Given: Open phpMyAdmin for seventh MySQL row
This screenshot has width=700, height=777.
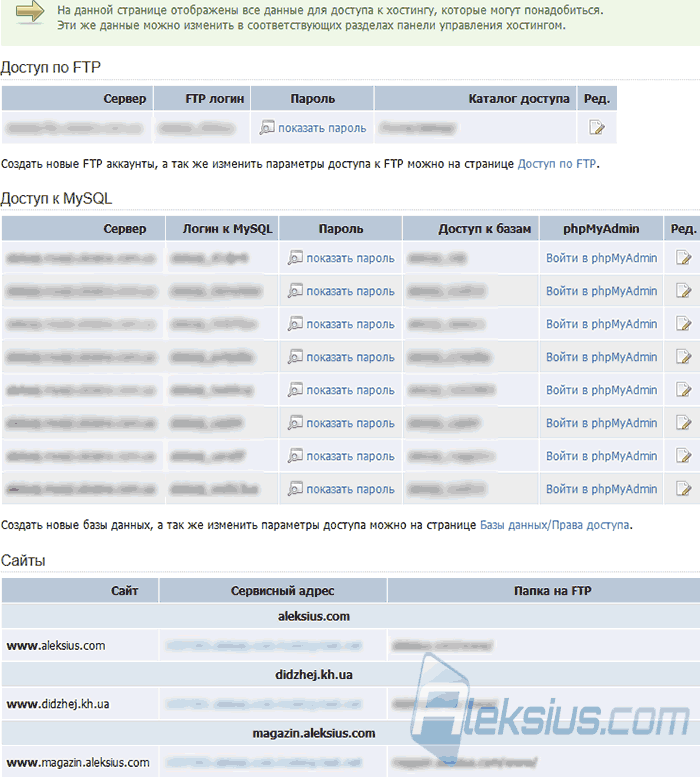Looking at the screenshot, I should coord(601,456).
